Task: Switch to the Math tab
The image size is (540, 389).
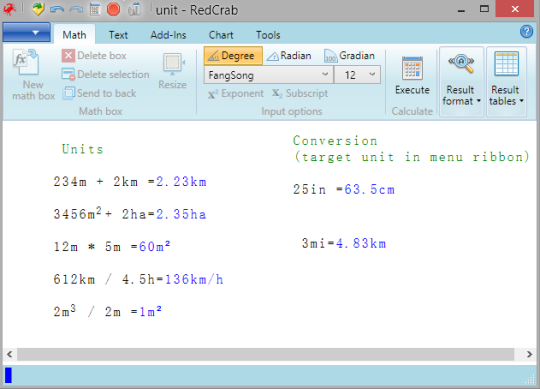Action: (x=74, y=35)
